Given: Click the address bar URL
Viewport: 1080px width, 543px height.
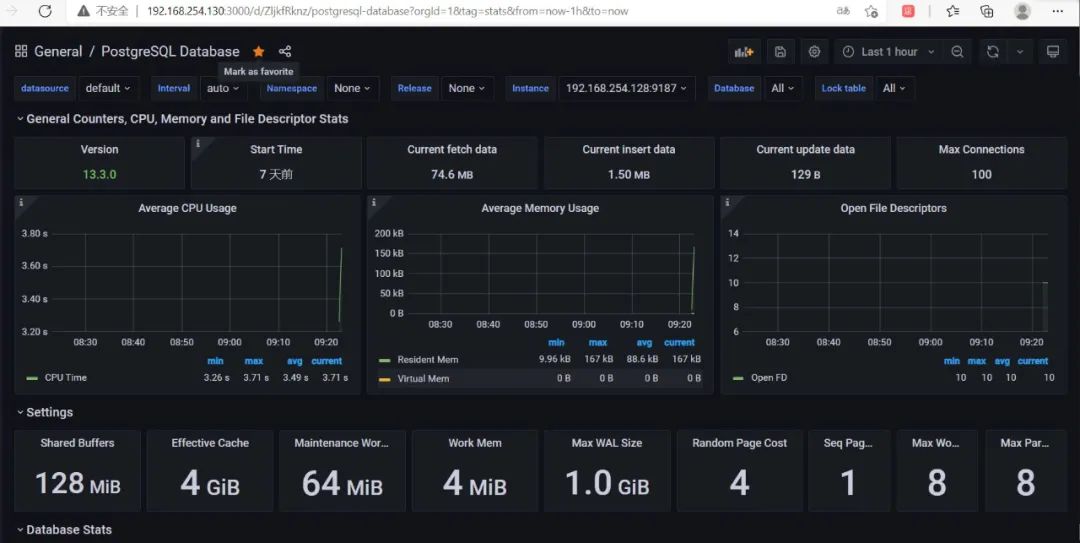Looking at the screenshot, I should (x=387, y=11).
